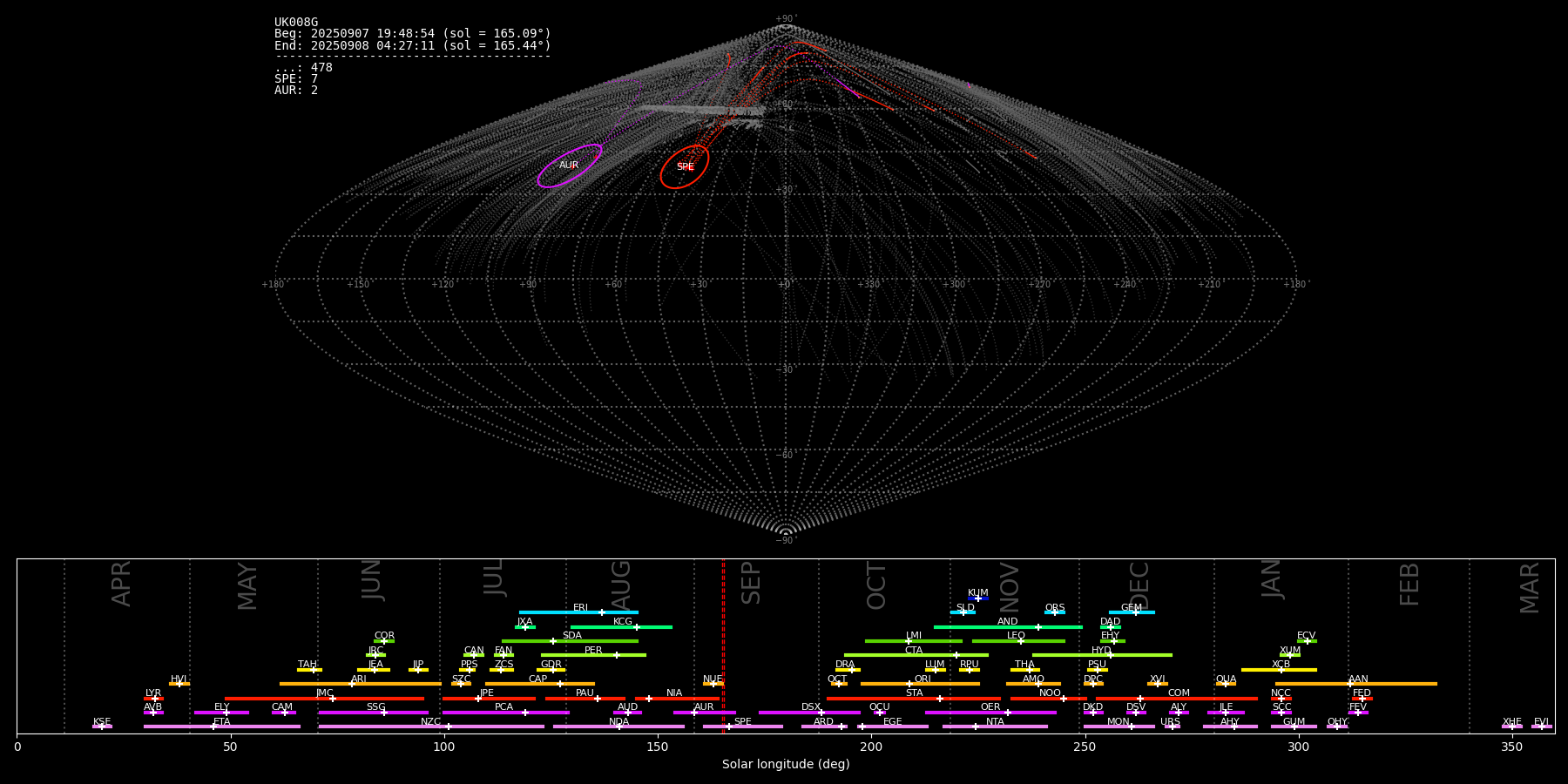Image resolution: width=1568 pixels, height=784 pixels.
Task: Click the HYD shower label in timeline
Action: coord(1102,650)
